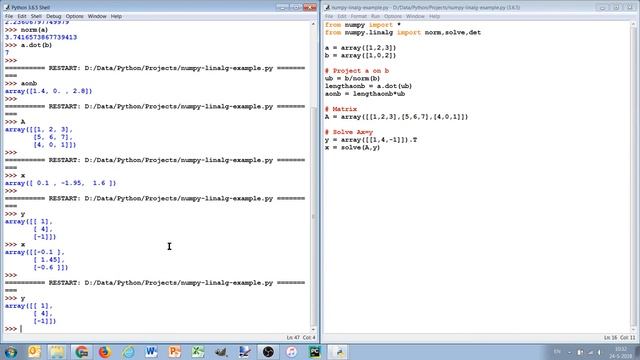Screen dimensions: 640x360
Task: Click the network signal tray icon
Action: [x=590, y=352]
